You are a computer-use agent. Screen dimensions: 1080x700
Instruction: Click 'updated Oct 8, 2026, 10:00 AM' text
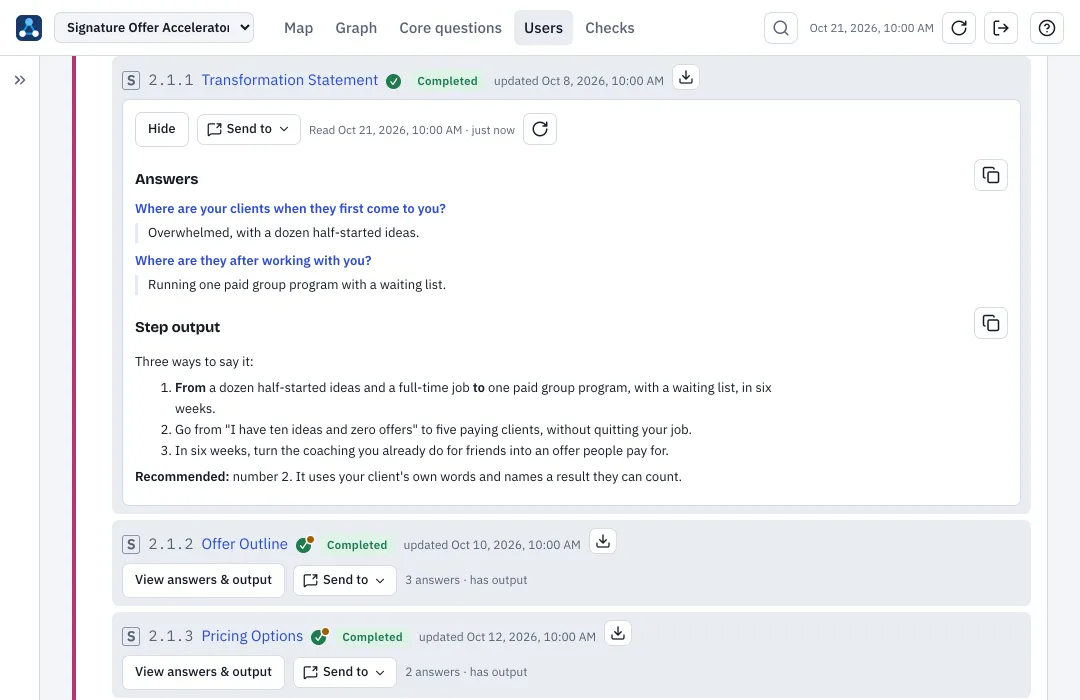(579, 81)
